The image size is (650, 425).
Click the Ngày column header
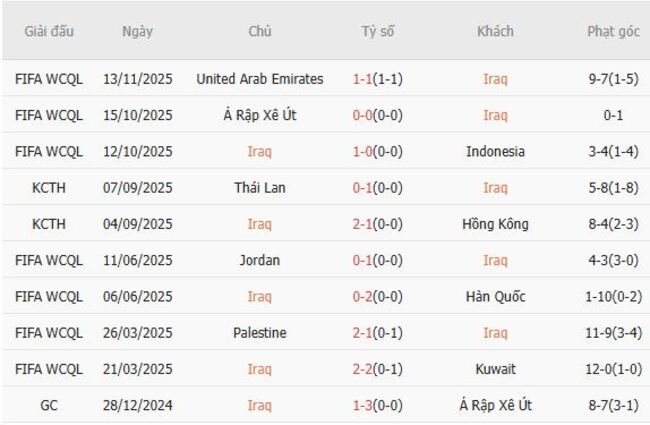point(137,31)
